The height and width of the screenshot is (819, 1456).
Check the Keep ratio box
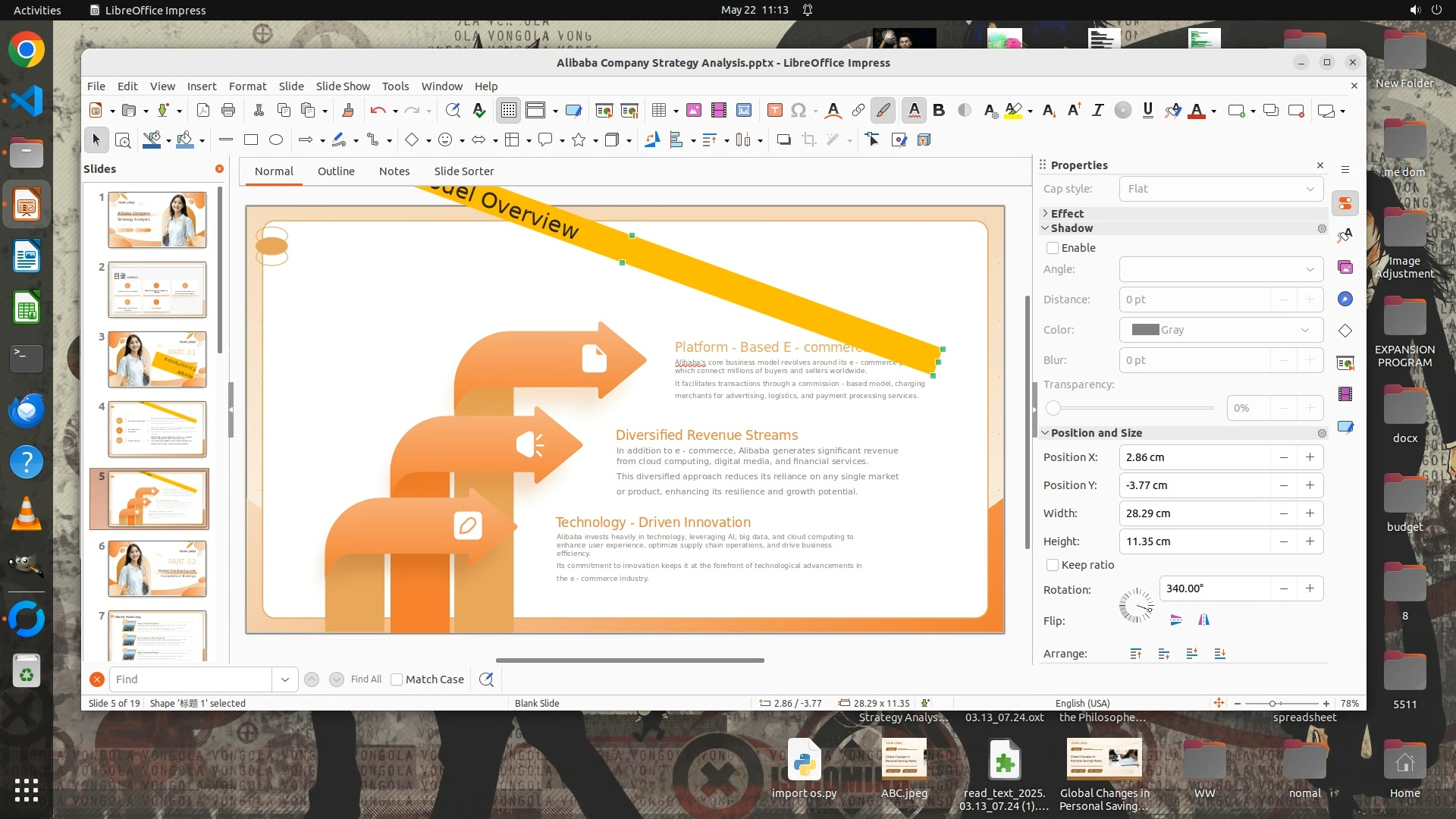[1053, 565]
